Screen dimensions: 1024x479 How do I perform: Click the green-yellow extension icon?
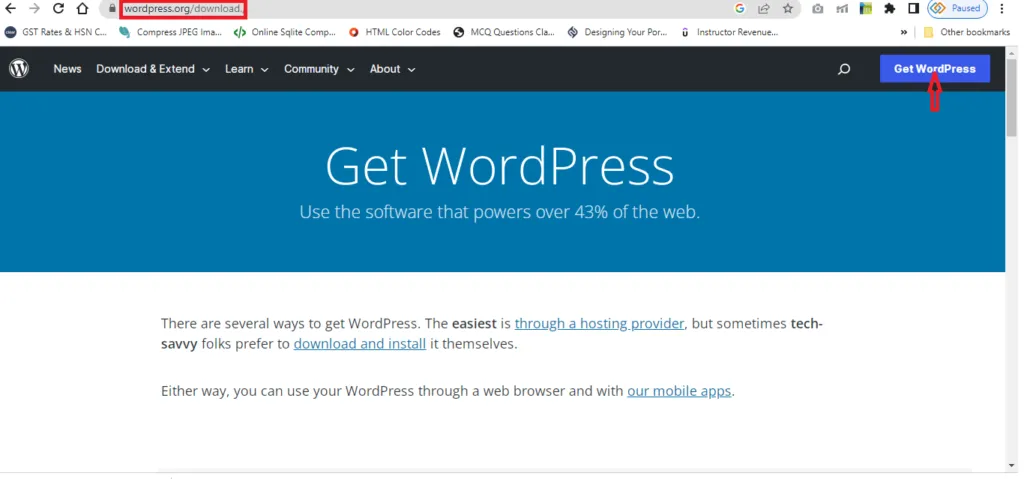pyautogui.click(x=866, y=8)
